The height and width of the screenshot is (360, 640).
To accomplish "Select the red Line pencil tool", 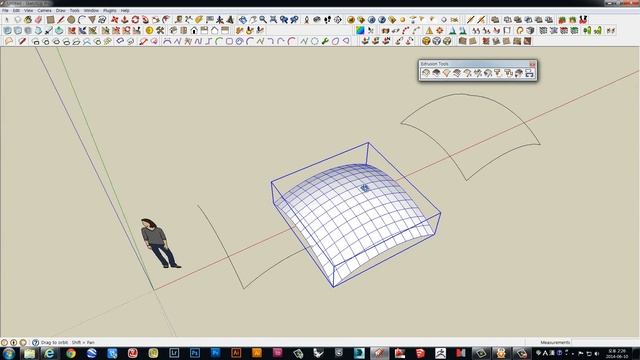I will tap(61, 20).
